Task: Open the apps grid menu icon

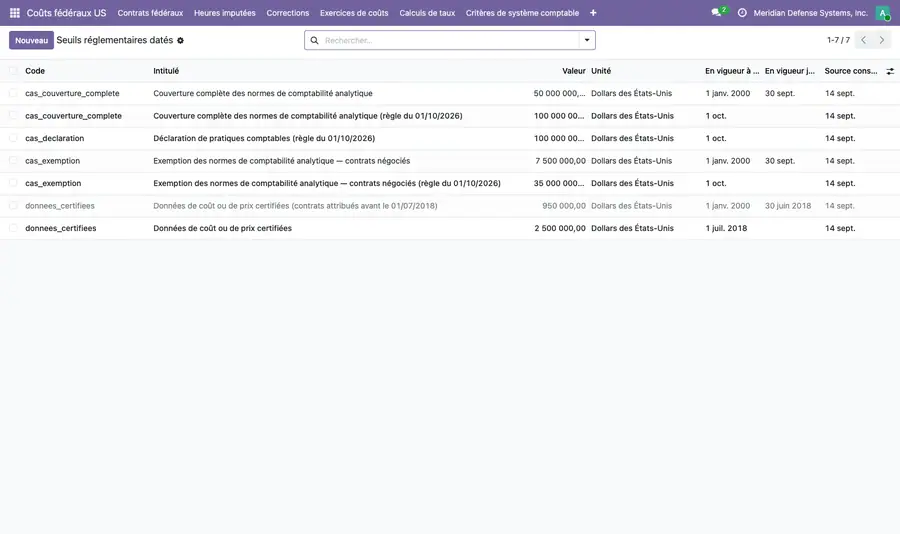Action: [15, 13]
